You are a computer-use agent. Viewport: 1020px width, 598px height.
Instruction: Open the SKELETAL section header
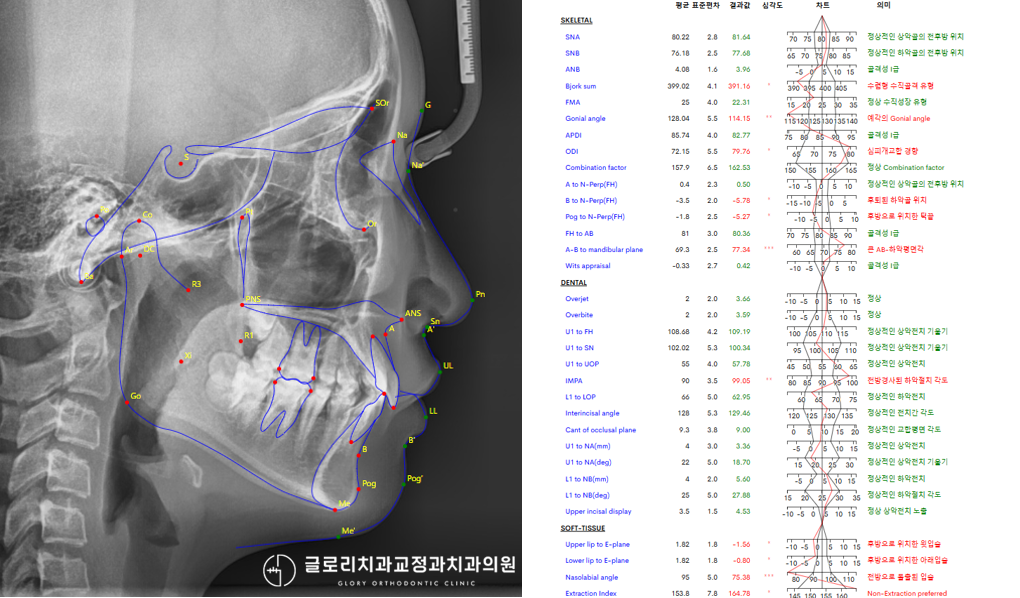(576, 20)
